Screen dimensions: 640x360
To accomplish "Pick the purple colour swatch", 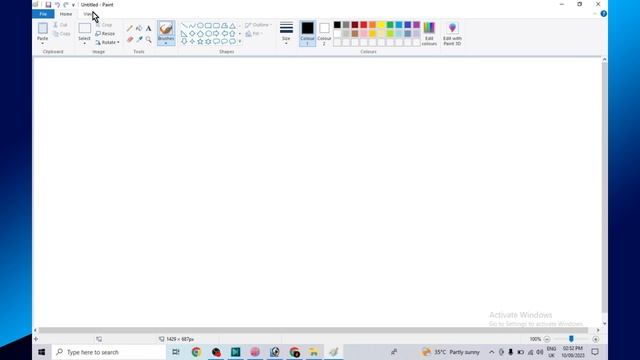I will click(x=416, y=25).
